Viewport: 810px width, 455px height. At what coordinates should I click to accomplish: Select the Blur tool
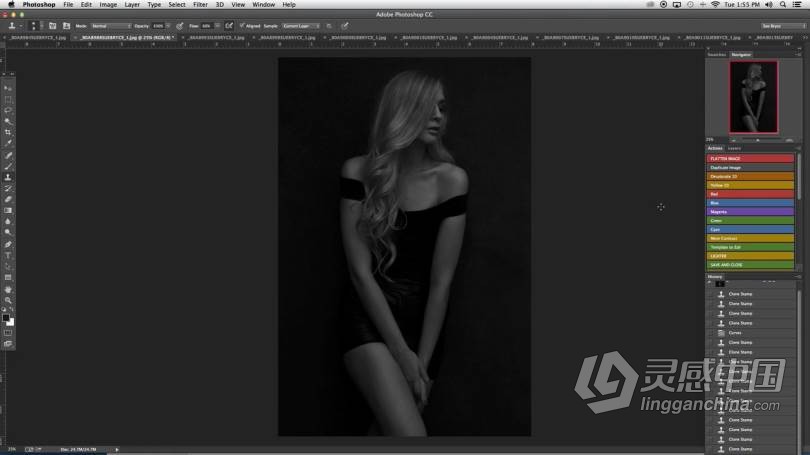(x=8, y=221)
